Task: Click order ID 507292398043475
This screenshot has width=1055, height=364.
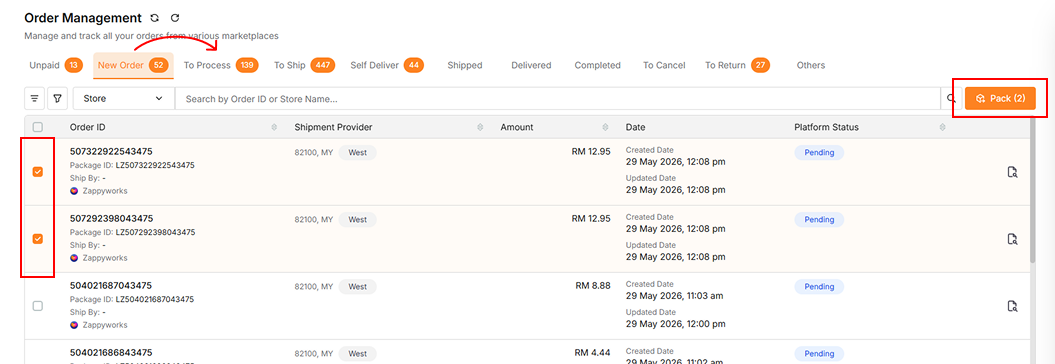Action: point(111,218)
